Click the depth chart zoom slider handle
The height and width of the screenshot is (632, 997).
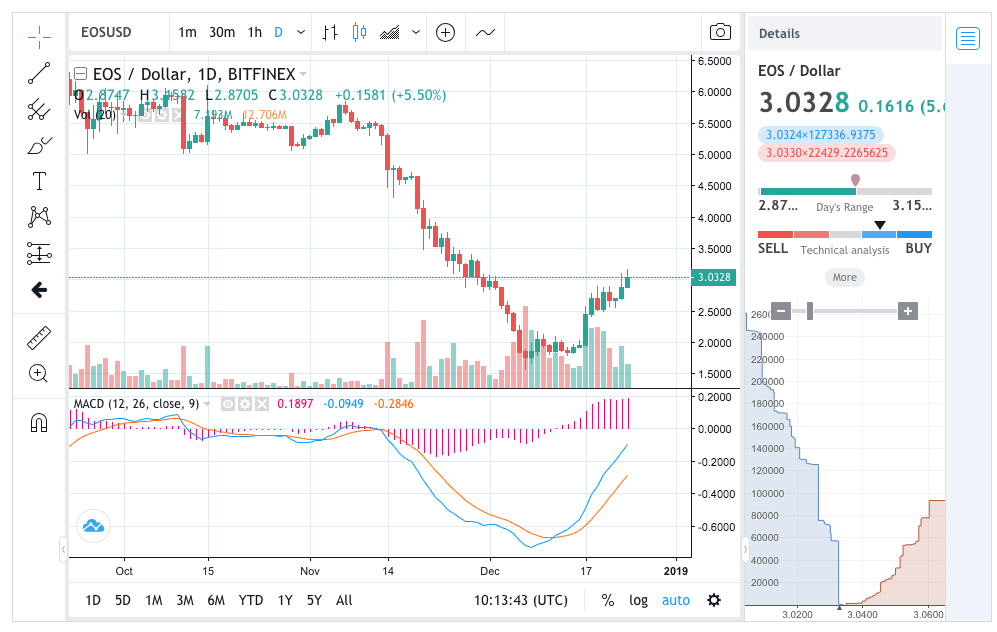pos(810,311)
